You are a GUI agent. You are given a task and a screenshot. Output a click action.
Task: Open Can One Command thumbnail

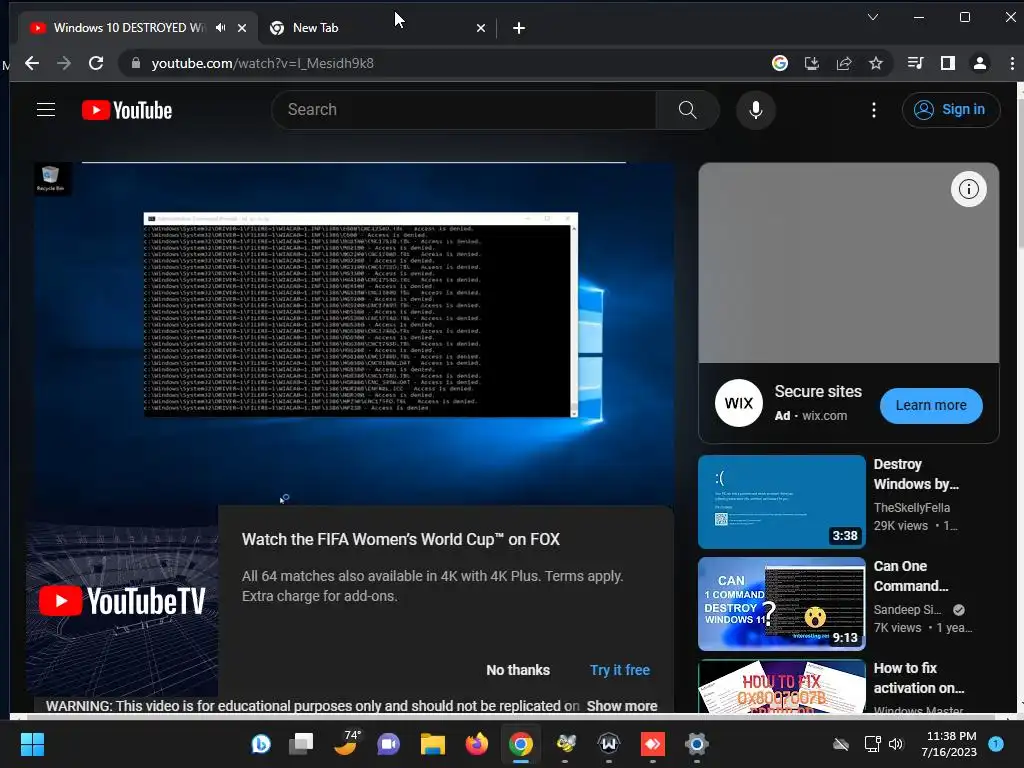pos(782,603)
